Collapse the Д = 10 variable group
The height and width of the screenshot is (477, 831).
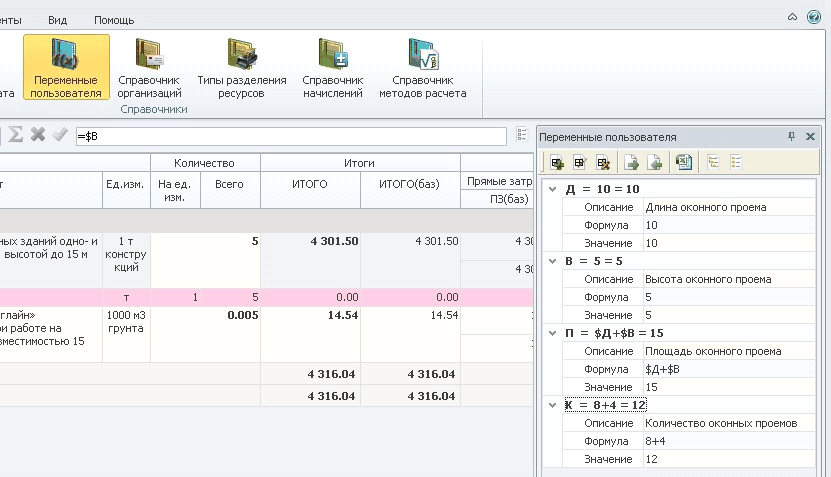point(552,189)
